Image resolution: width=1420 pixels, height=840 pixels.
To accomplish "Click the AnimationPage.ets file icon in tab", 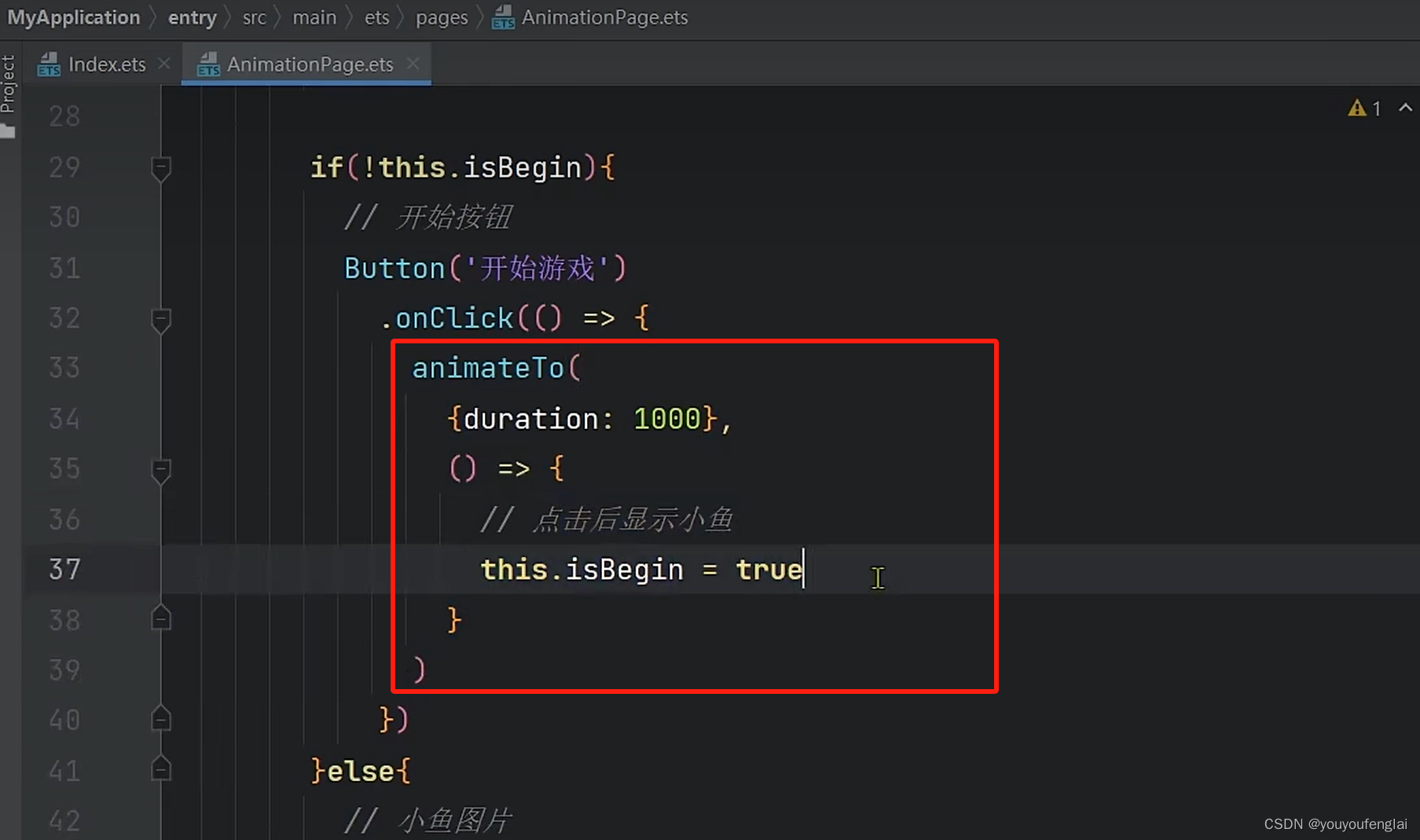I will [x=208, y=64].
